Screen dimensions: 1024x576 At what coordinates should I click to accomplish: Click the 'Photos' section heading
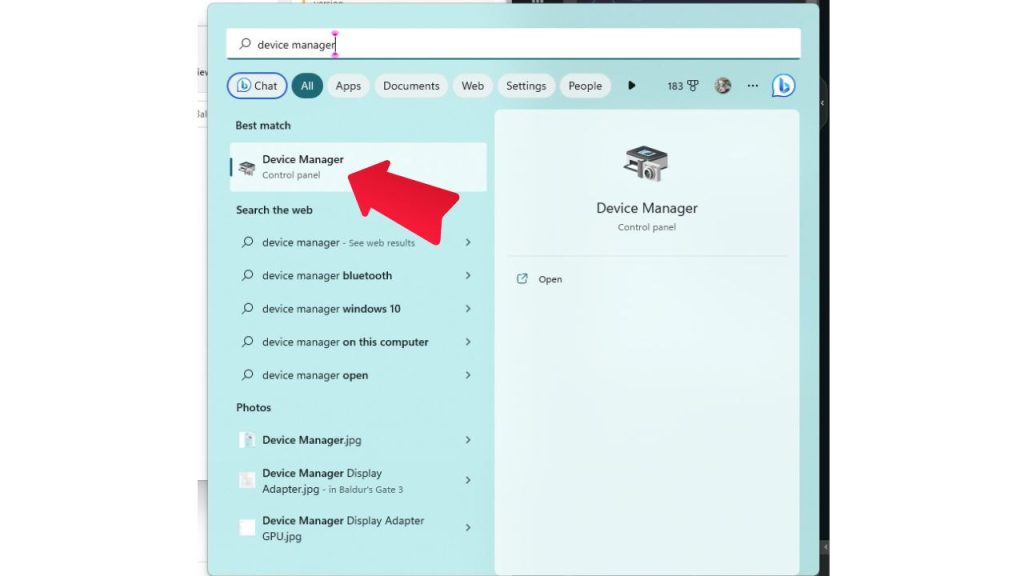(x=253, y=408)
